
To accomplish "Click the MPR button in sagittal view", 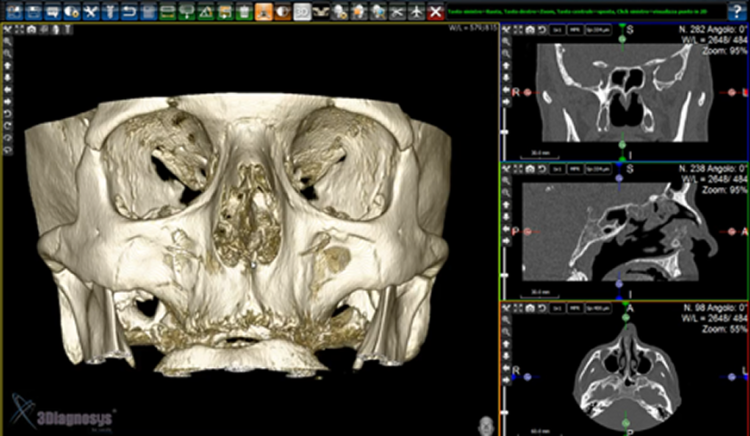I will tap(574, 169).
